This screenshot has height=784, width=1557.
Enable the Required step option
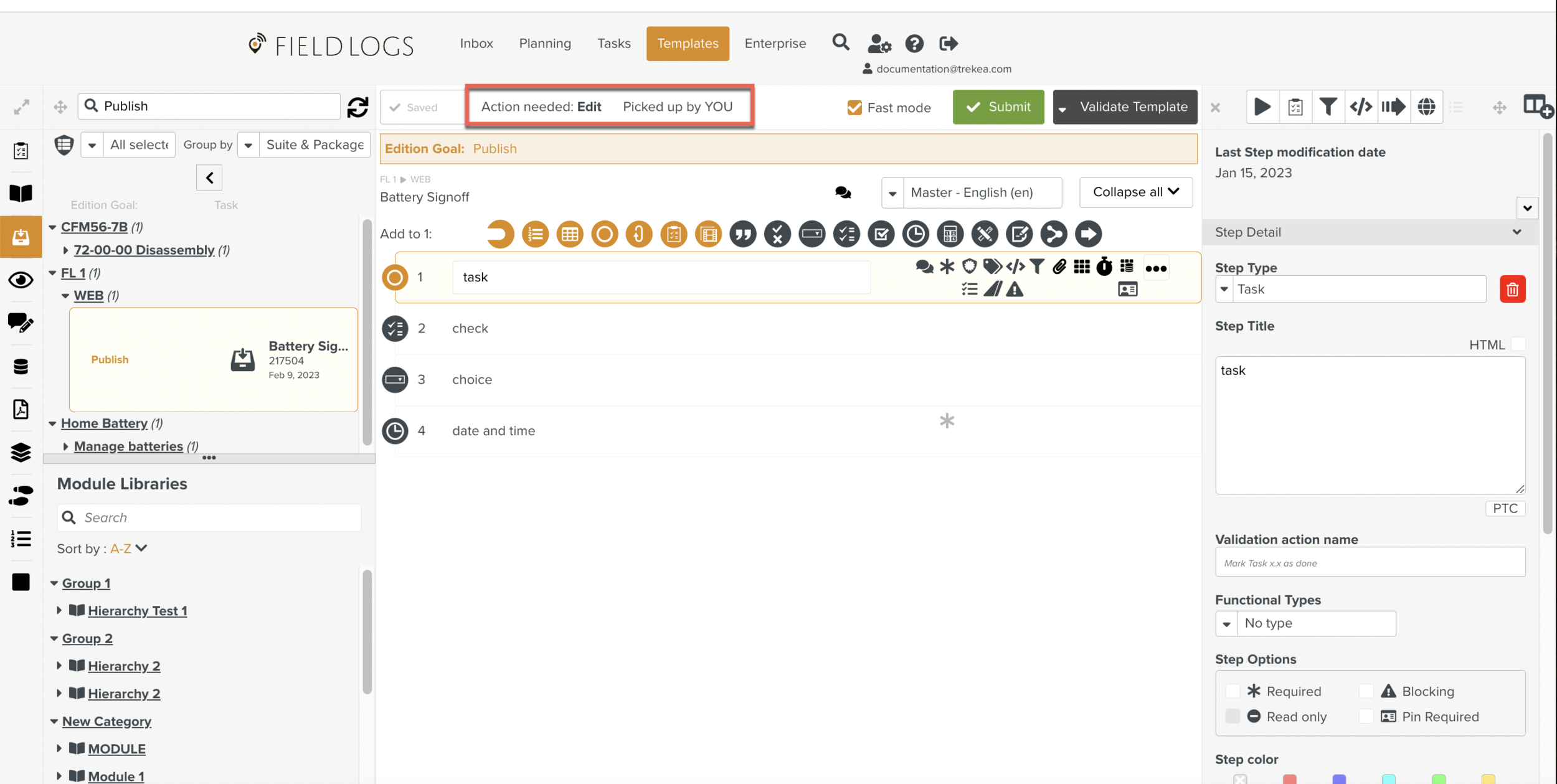point(1232,691)
